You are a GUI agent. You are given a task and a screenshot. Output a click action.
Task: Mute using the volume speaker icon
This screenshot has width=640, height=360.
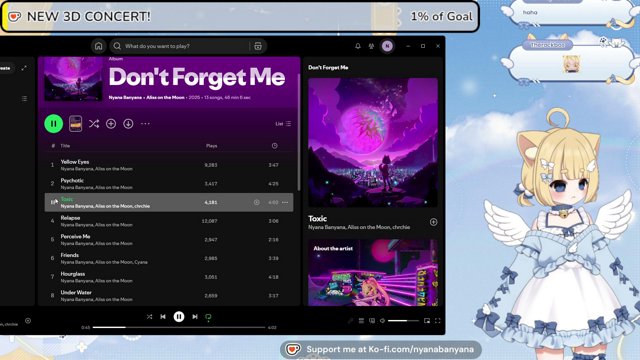click(382, 321)
